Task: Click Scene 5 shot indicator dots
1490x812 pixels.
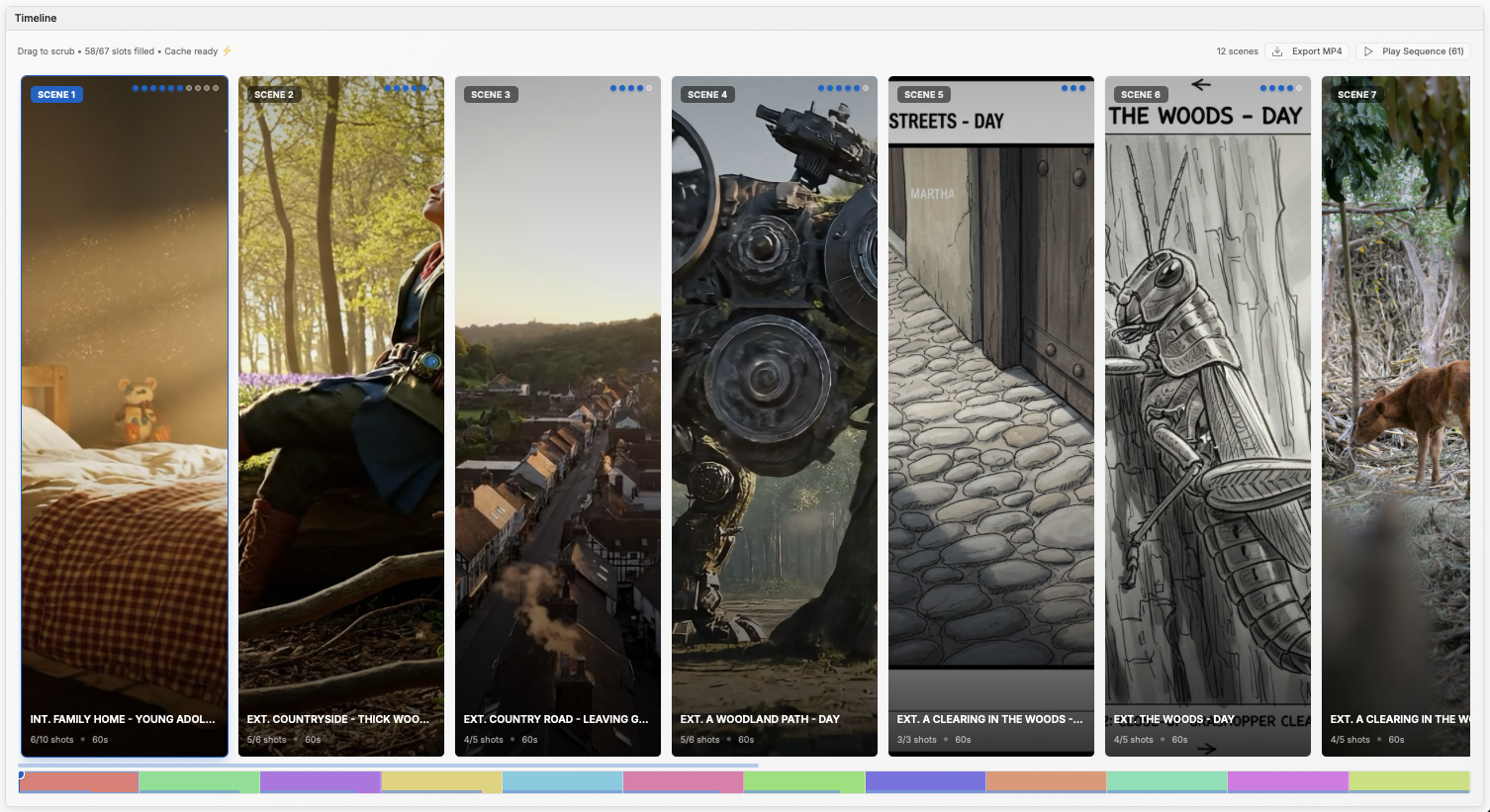Action: coord(1073,88)
